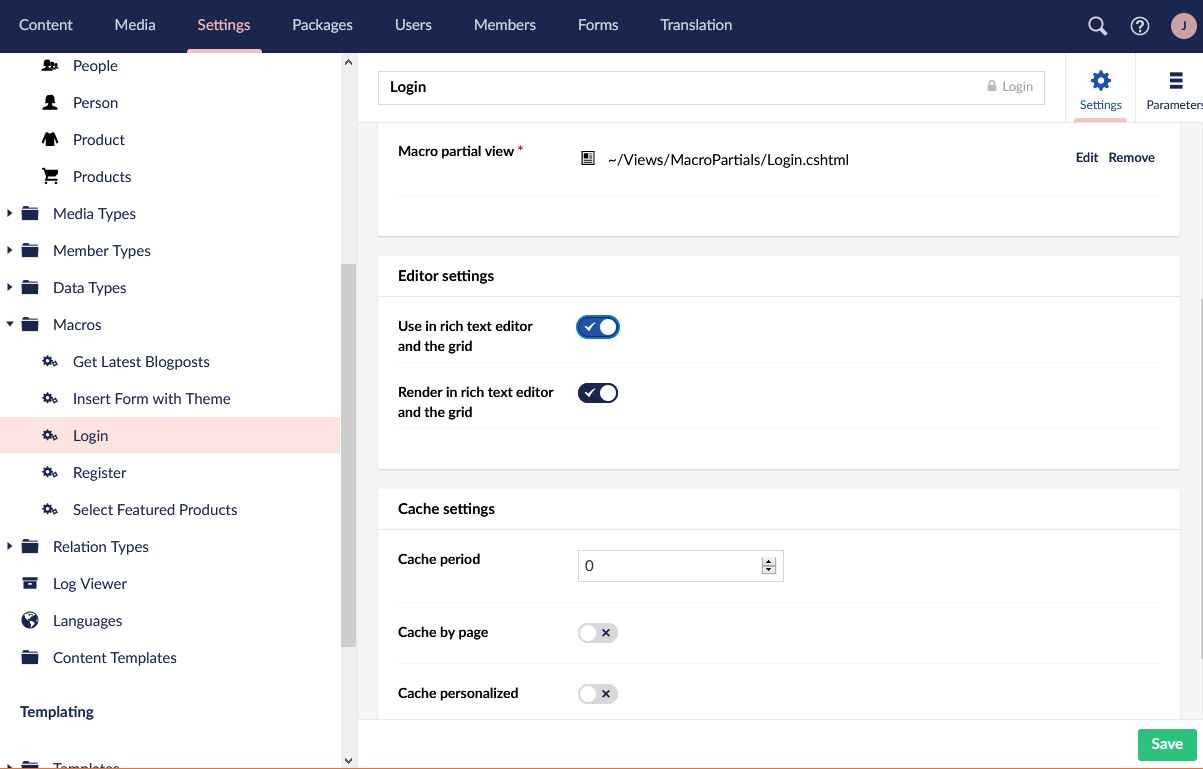Click the Log Viewer box icon
The width and height of the screenshot is (1203, 769).
coord(30,584)
